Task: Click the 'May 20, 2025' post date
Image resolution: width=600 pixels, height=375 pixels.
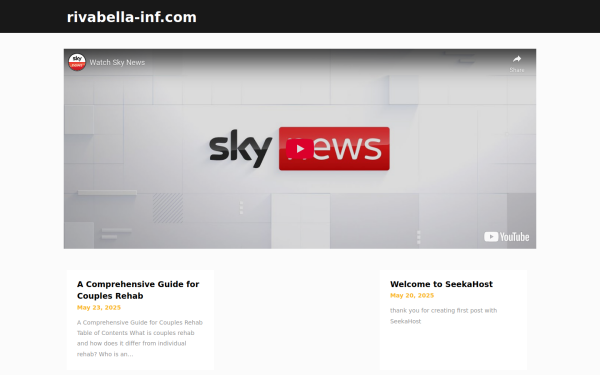Action: click(x=412, y=295)
